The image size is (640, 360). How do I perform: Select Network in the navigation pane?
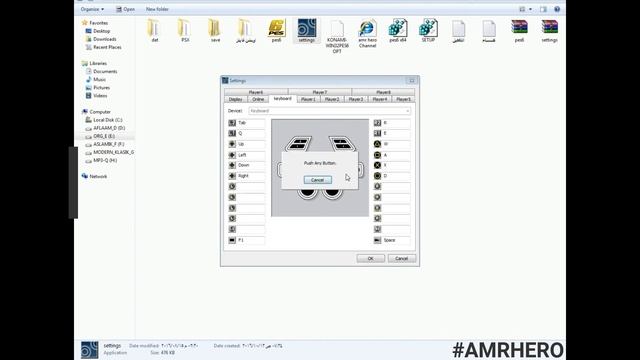[95, 176]
